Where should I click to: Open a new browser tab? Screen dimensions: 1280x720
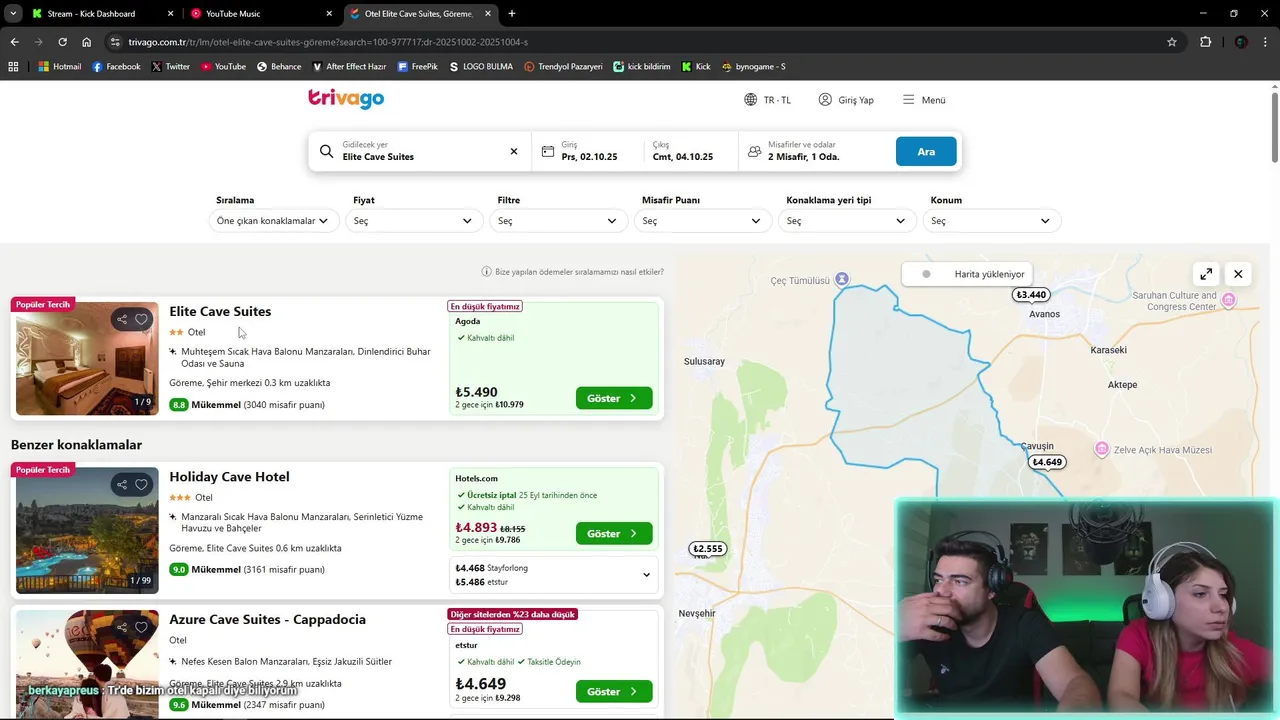[x=512, y=14]
